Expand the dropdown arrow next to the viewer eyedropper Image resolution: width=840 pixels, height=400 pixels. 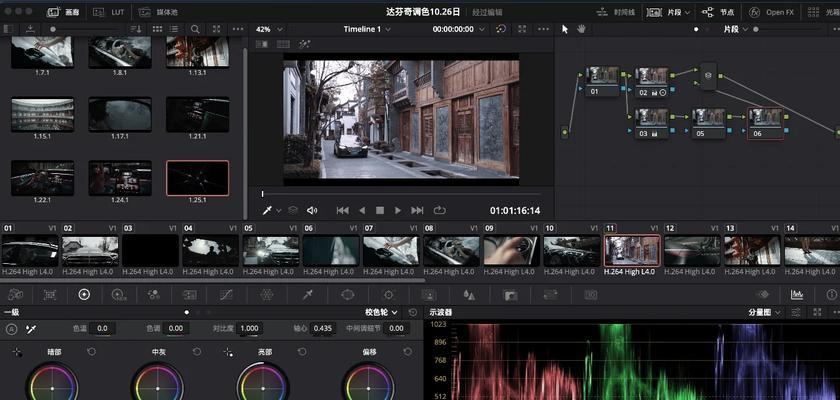[x=279, y=210]
